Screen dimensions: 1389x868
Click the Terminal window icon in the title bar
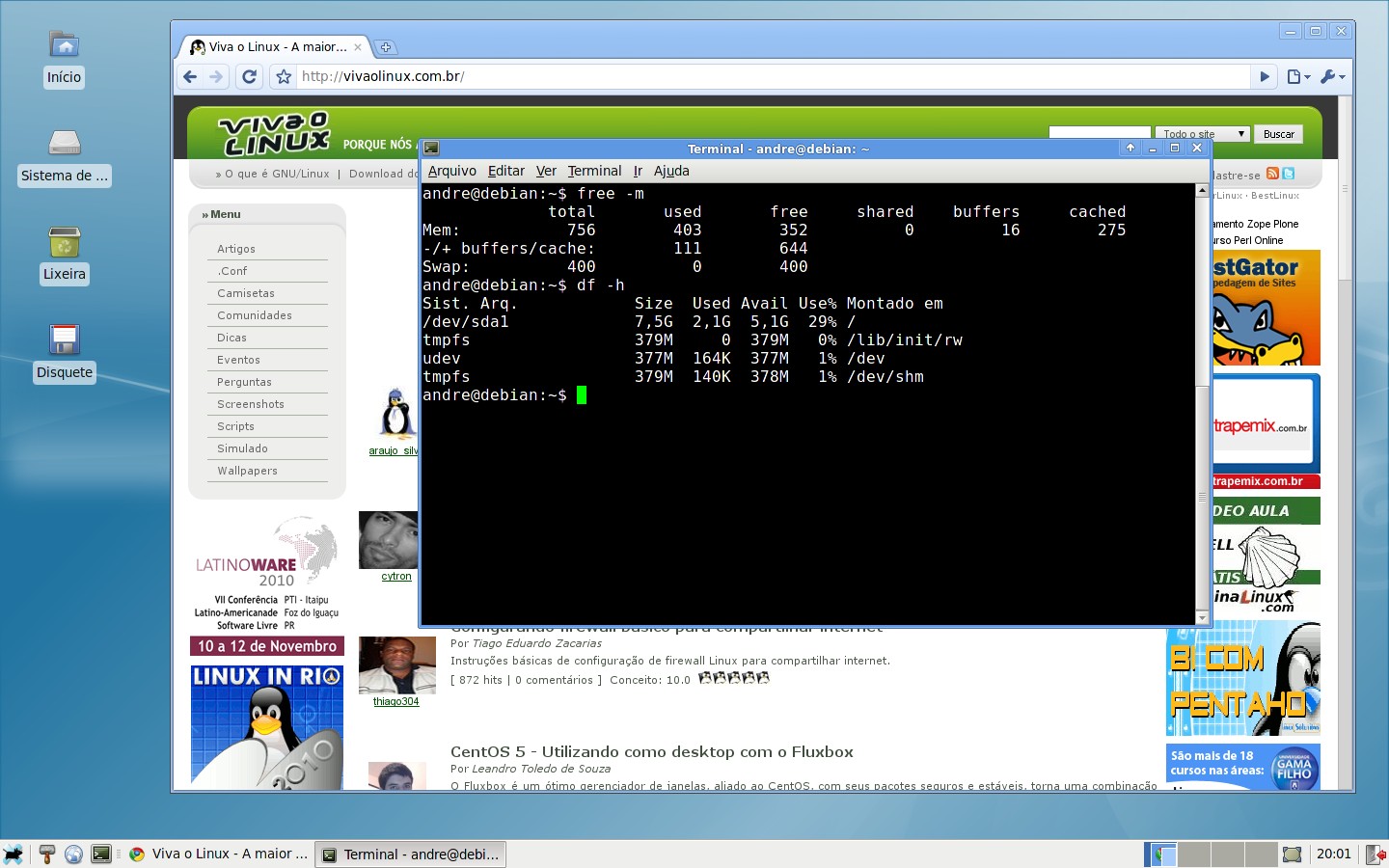(x=431, y=149)
